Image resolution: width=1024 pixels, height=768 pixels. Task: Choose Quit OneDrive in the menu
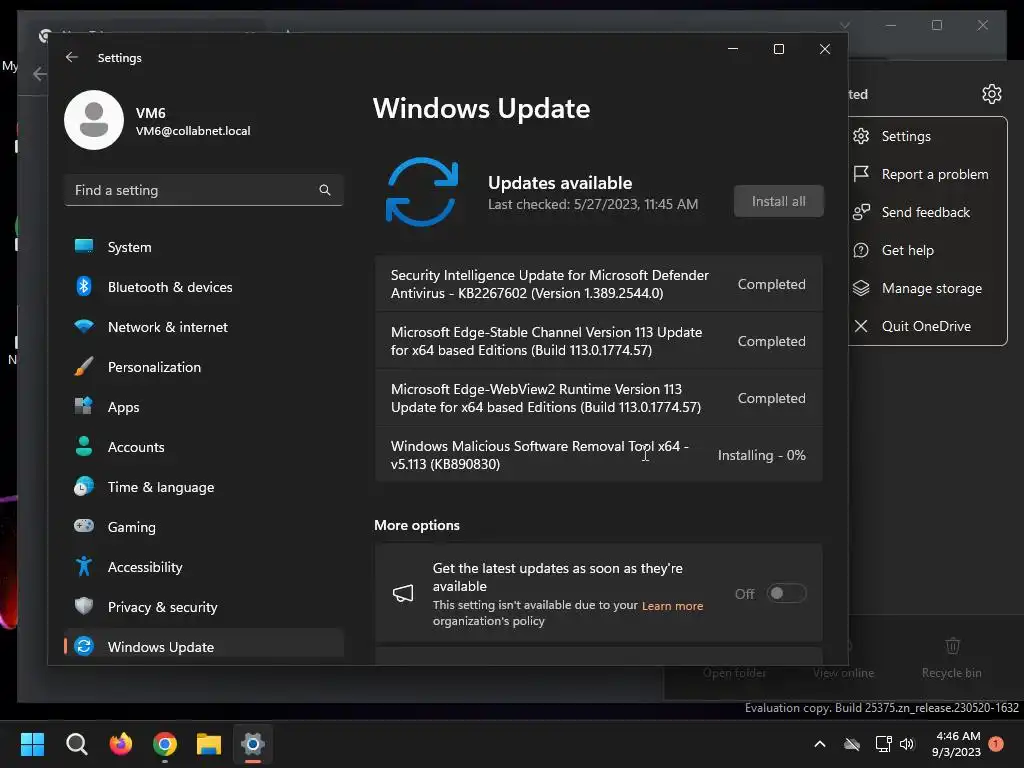(x=927, y=326)
